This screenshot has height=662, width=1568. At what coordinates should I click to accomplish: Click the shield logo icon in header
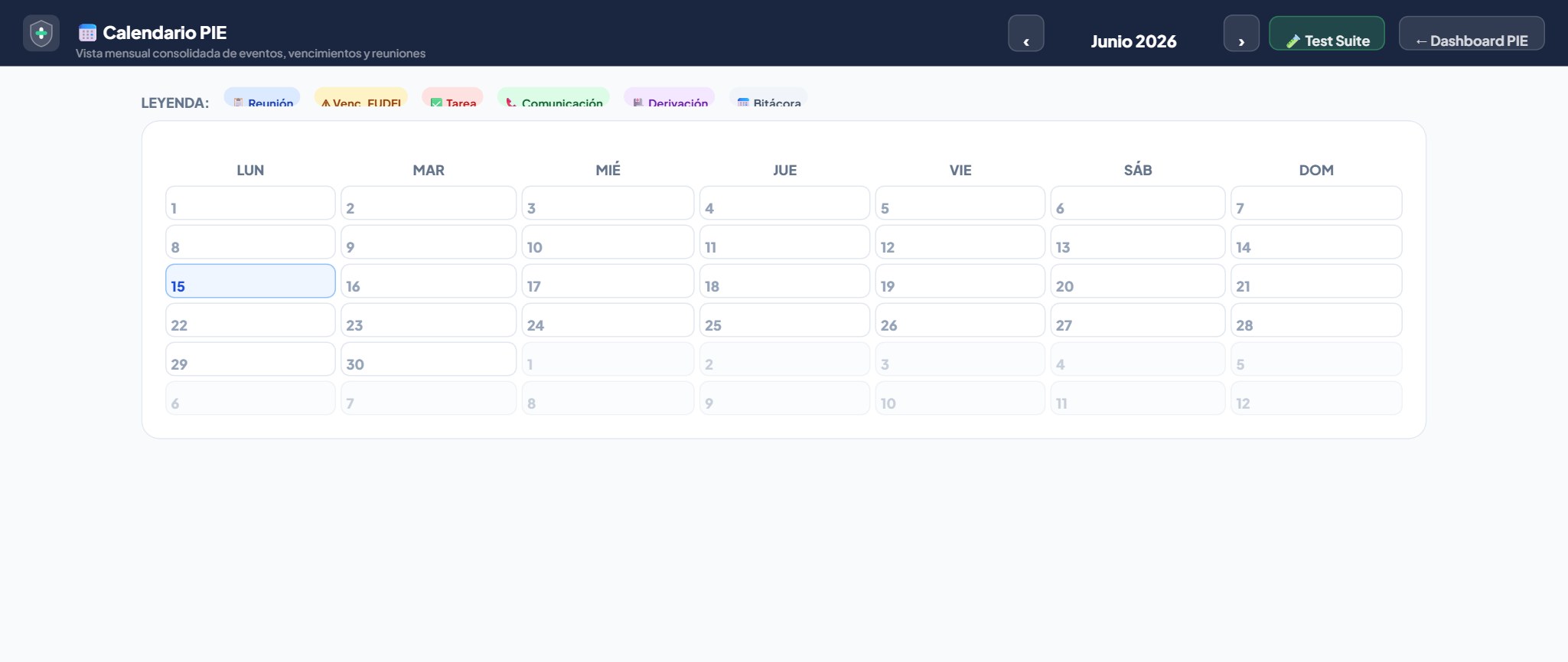tap(41, 33)
